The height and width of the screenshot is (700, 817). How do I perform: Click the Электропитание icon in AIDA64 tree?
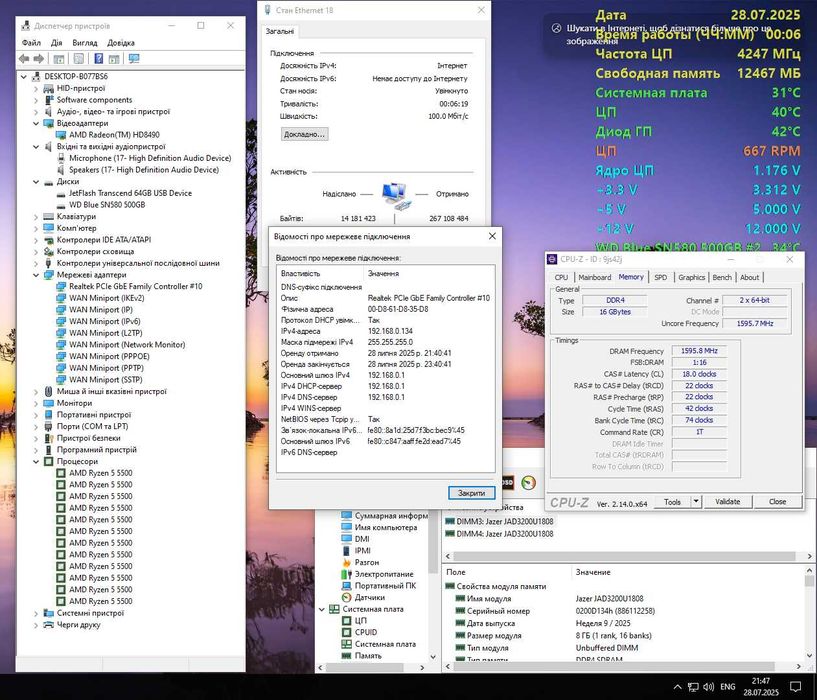(x=346, y=575)
